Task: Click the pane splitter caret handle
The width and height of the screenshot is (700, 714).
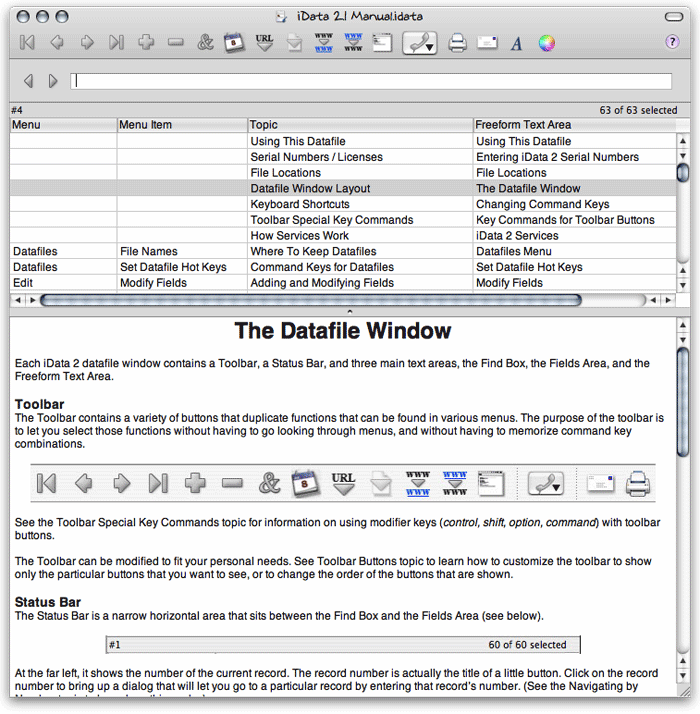Action: click(x=350, y=311)
